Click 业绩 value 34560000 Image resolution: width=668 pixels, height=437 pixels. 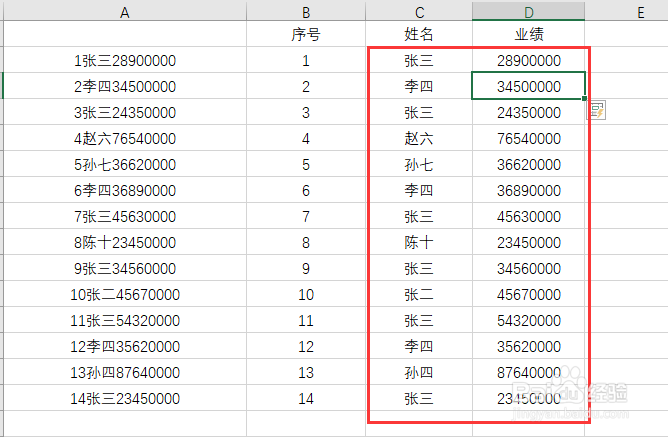click(x=529, y=268)
